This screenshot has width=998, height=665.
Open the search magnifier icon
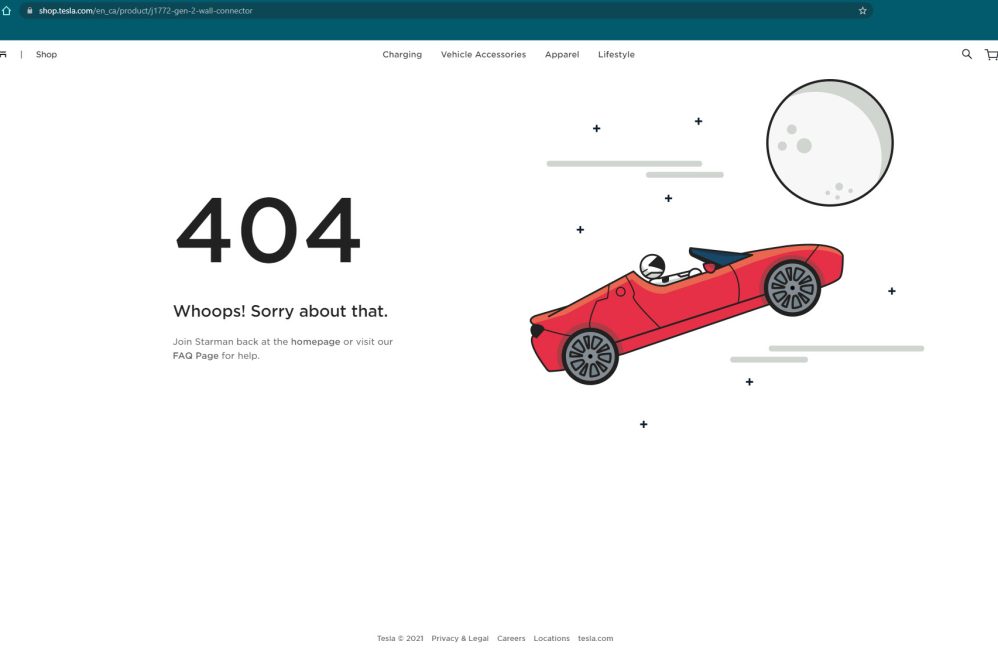(x=966, y=55)
